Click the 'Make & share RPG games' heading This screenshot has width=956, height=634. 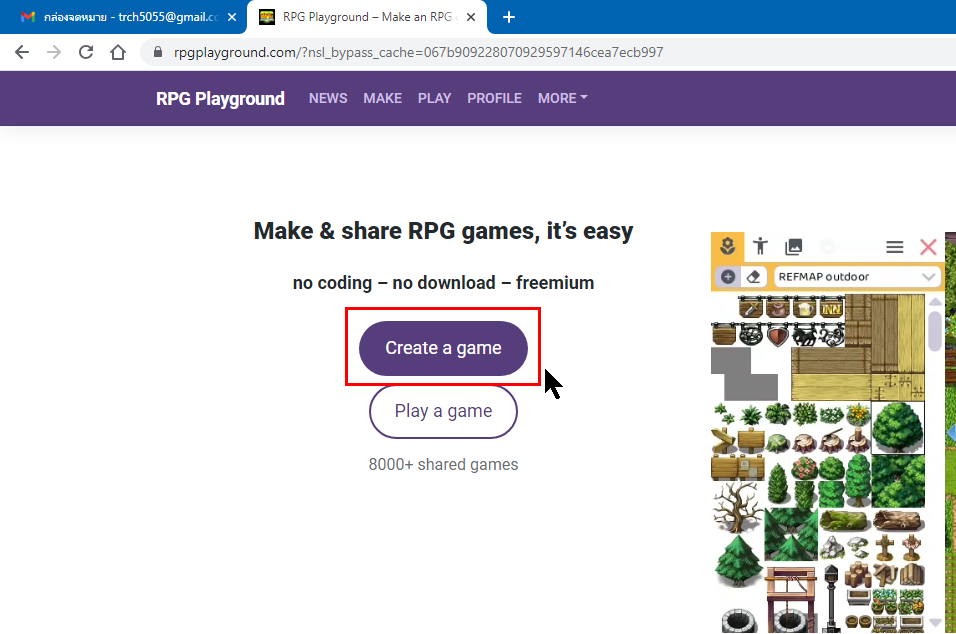point(443,231)
